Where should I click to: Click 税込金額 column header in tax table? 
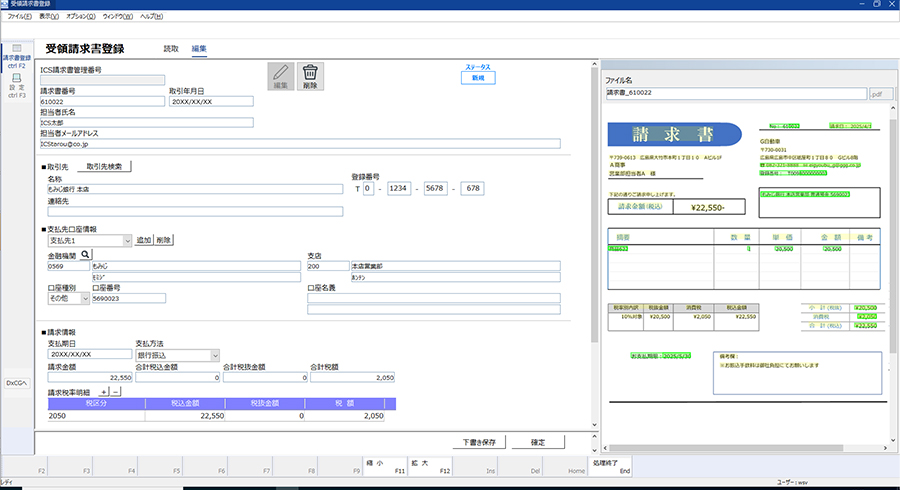(185, 403)
